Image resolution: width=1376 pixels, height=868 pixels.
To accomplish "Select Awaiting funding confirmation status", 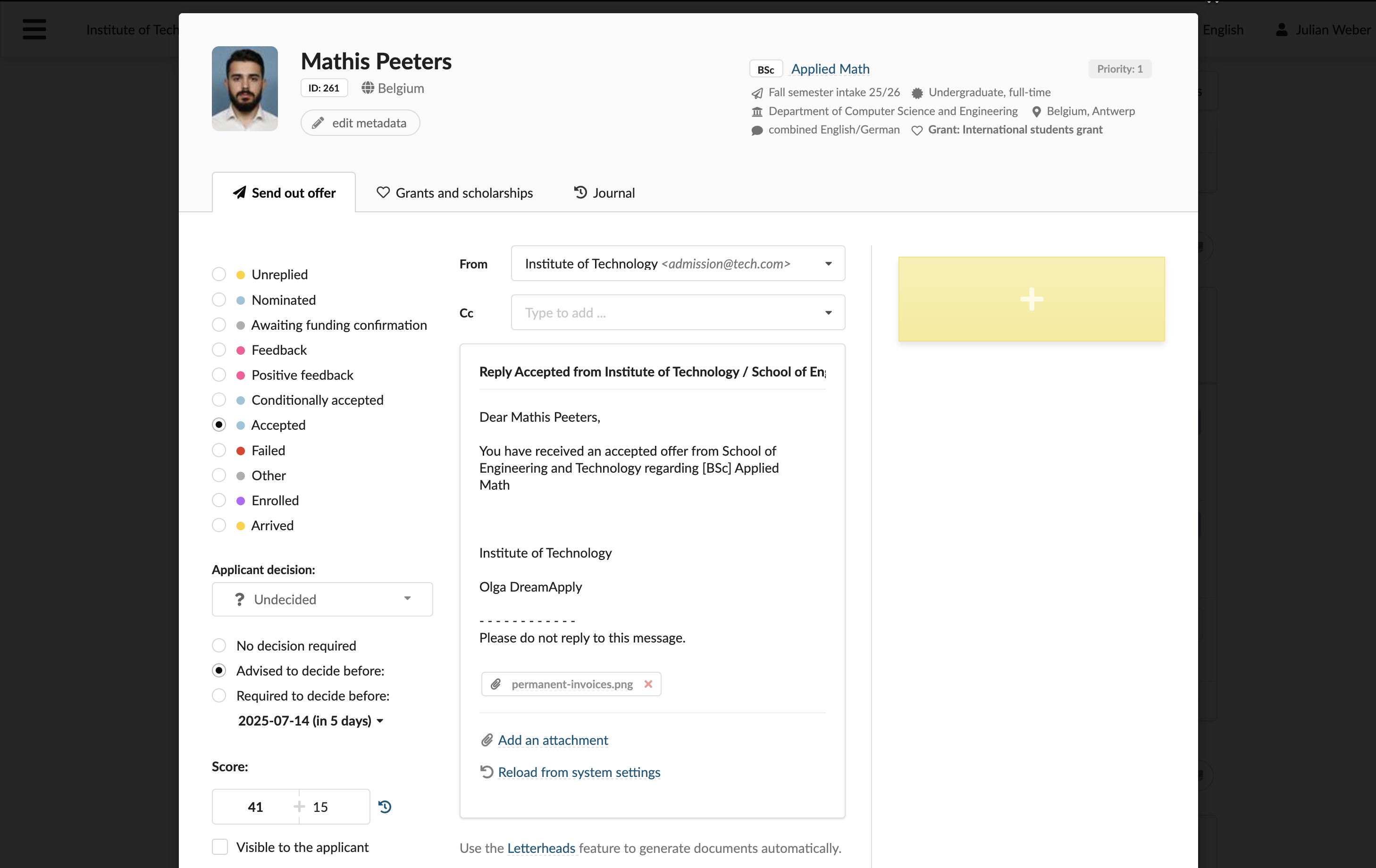I will coord(219,325).
